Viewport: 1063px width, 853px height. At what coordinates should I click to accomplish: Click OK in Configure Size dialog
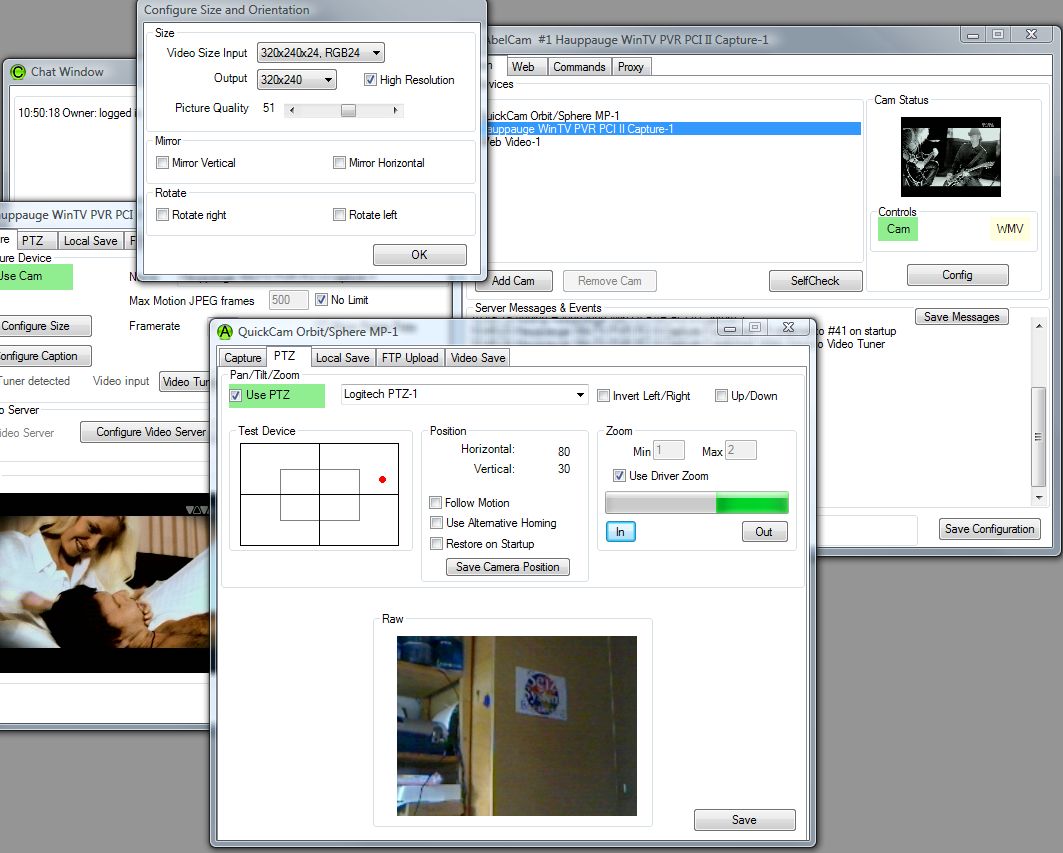420,255
